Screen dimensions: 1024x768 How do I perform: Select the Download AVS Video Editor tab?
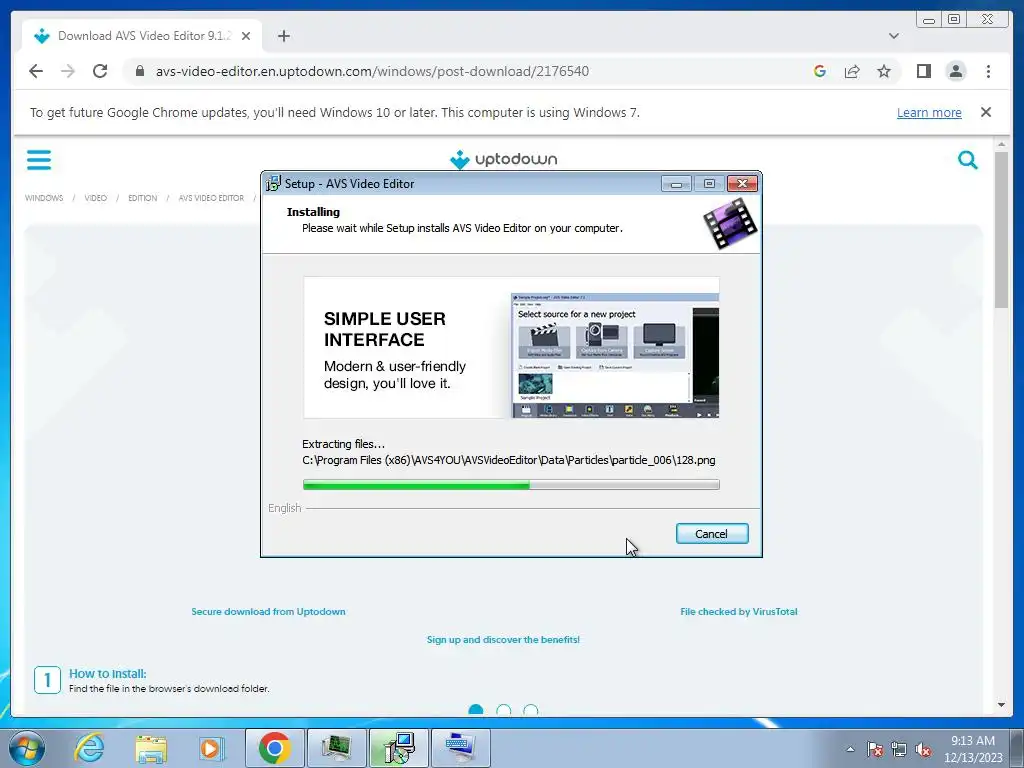[x=142, y=36]
